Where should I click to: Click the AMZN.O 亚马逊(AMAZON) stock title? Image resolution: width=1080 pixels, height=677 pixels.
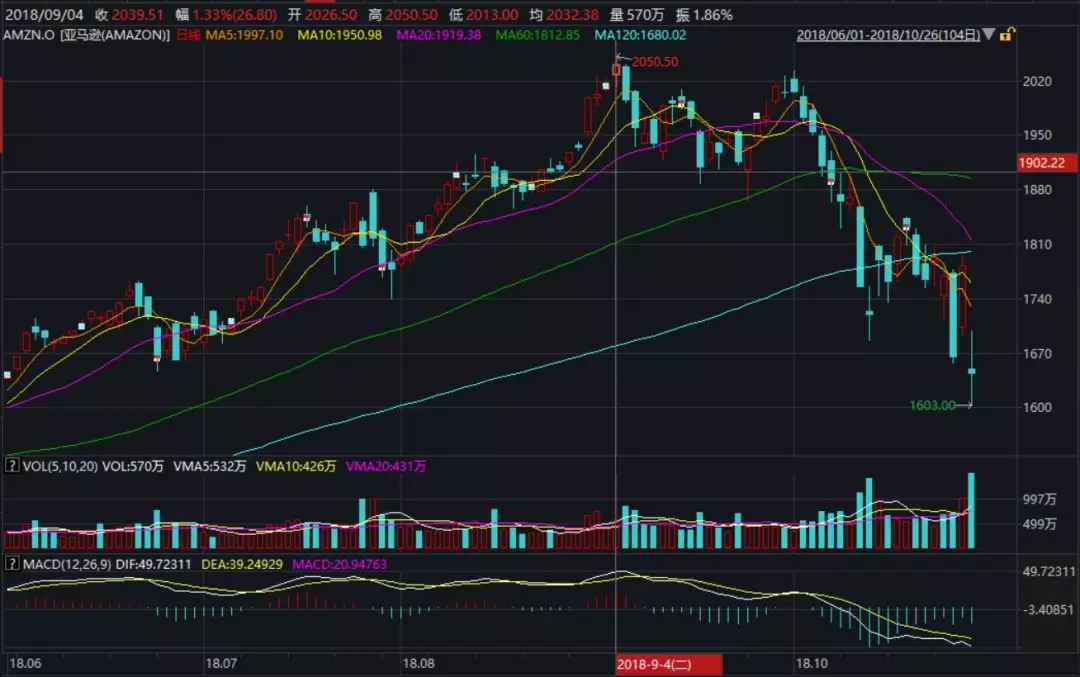87,34
